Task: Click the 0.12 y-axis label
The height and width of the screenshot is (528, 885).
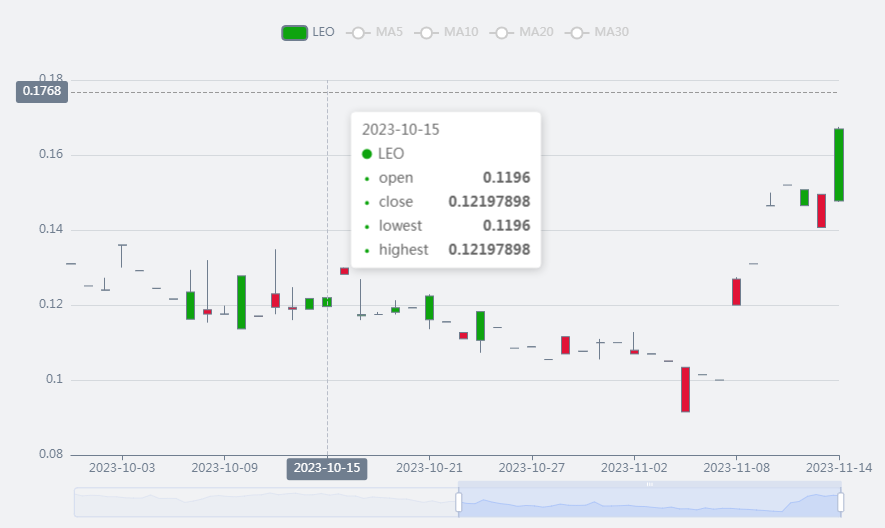Action: click(x=51, y=304)
